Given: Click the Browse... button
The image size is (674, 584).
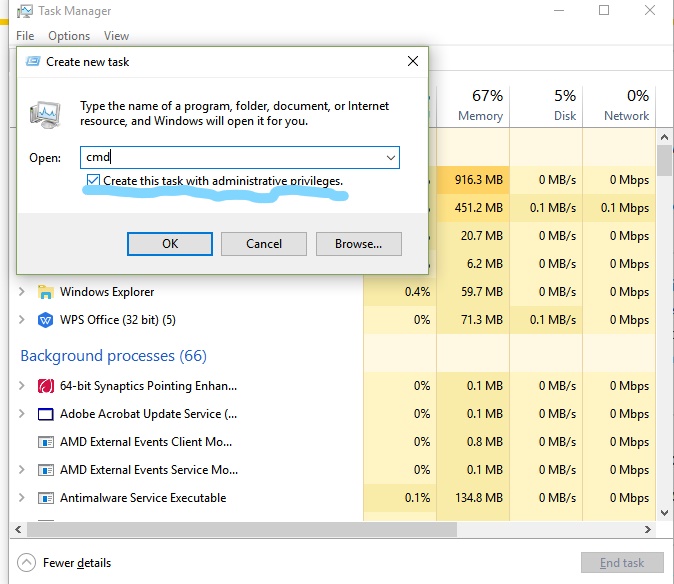Looking at the screenshot, I should 358,244.
